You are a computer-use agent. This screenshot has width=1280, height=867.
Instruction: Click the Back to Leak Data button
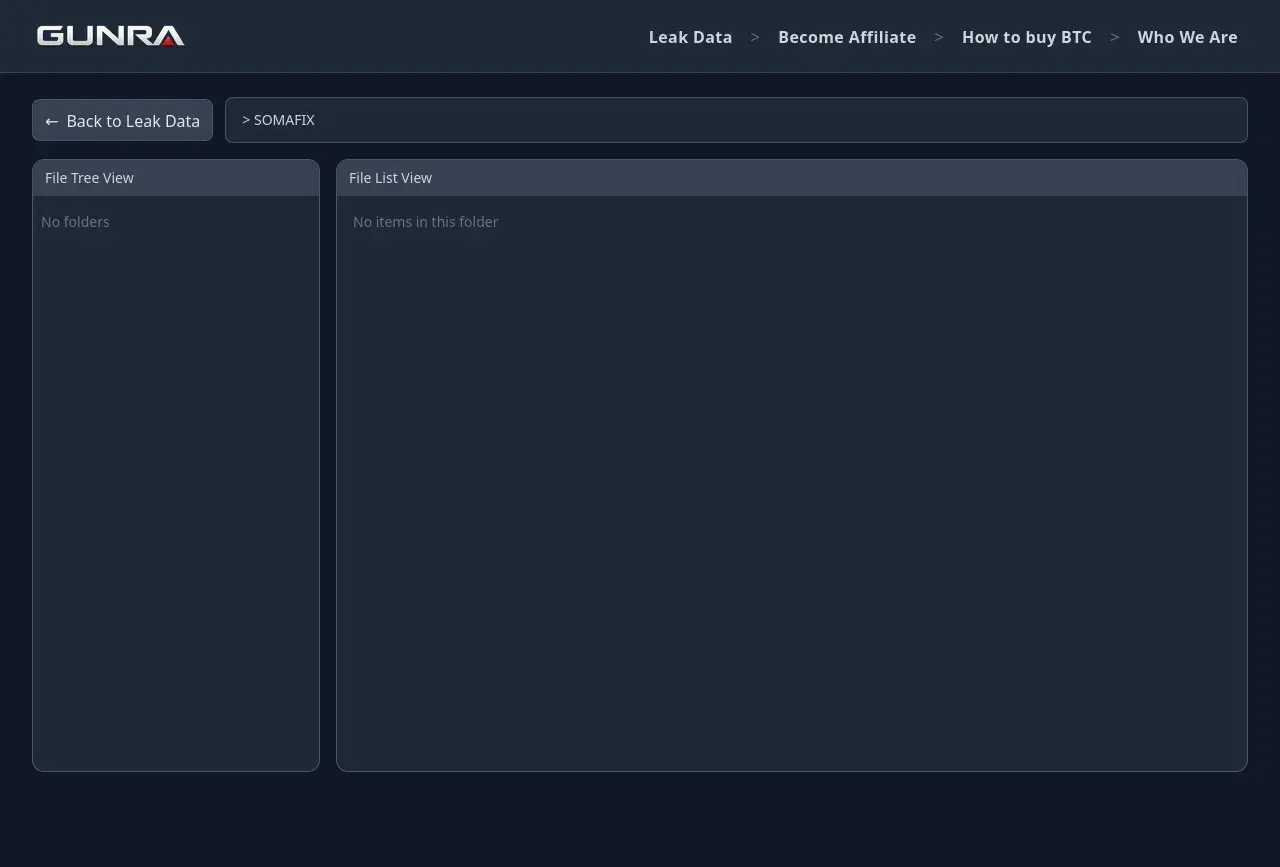(x=122, y=120)
